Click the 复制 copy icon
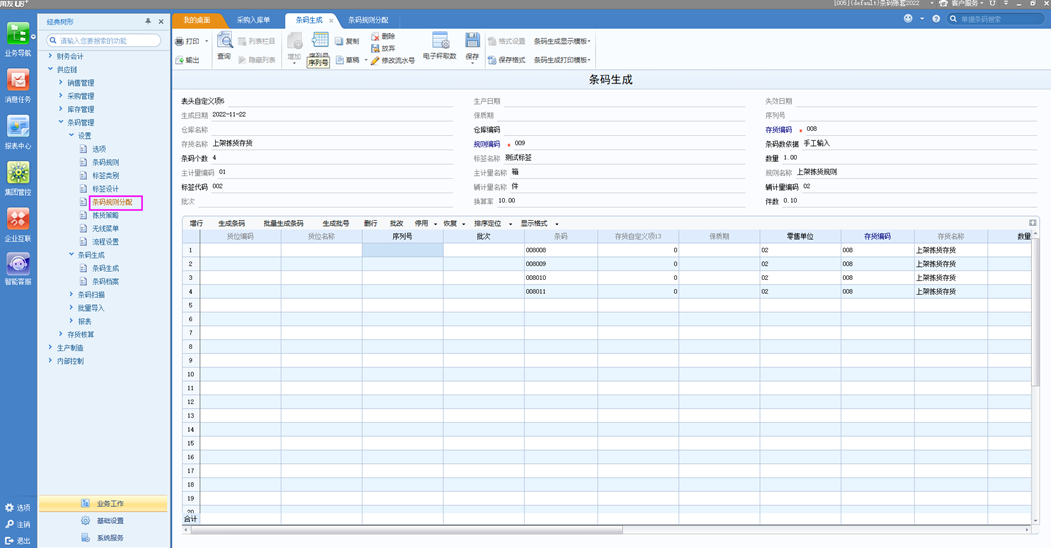This screenshot has width=1051, height=548. point(339,41)
